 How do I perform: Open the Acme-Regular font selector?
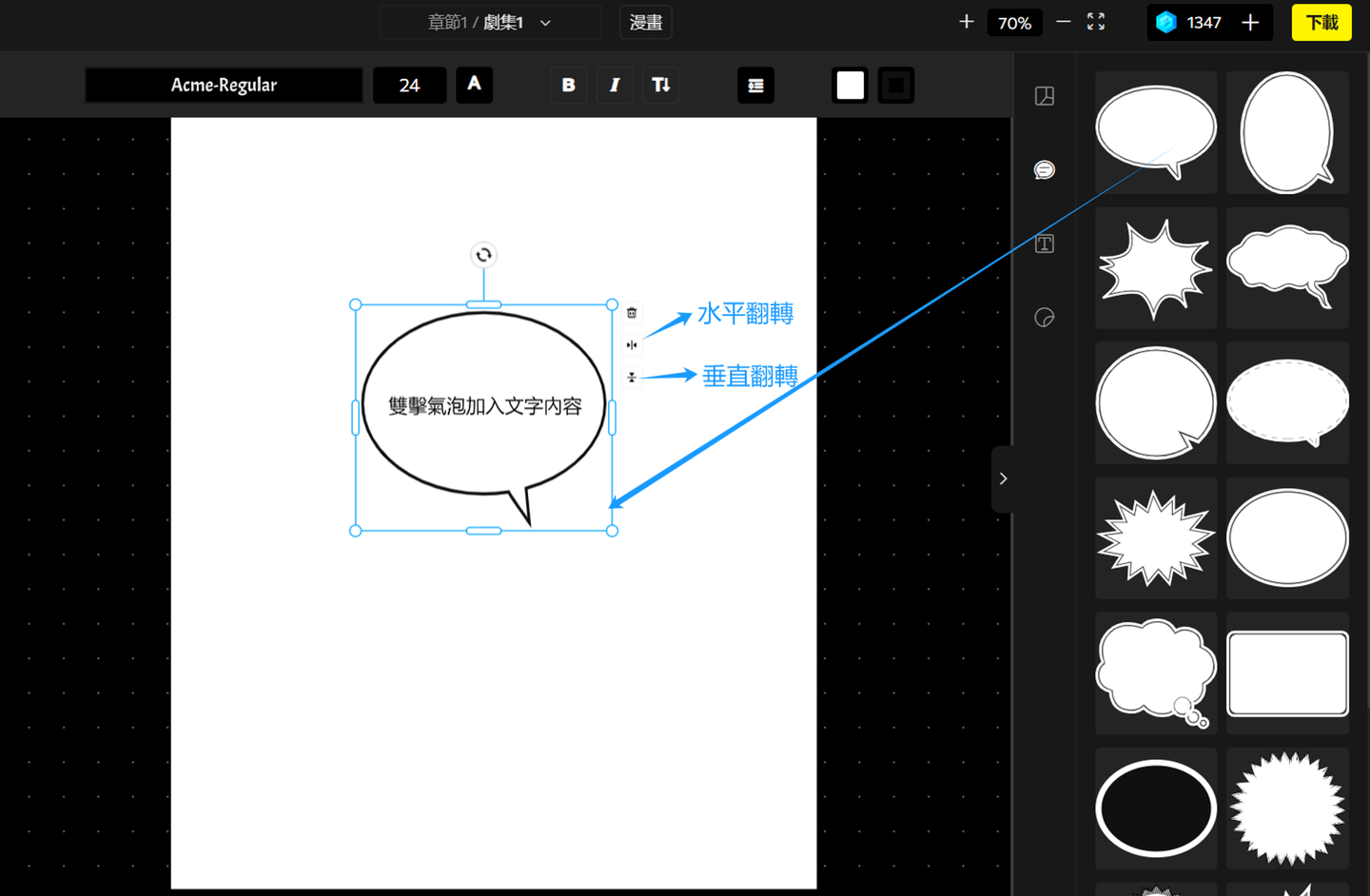click(x=224, y=86)
